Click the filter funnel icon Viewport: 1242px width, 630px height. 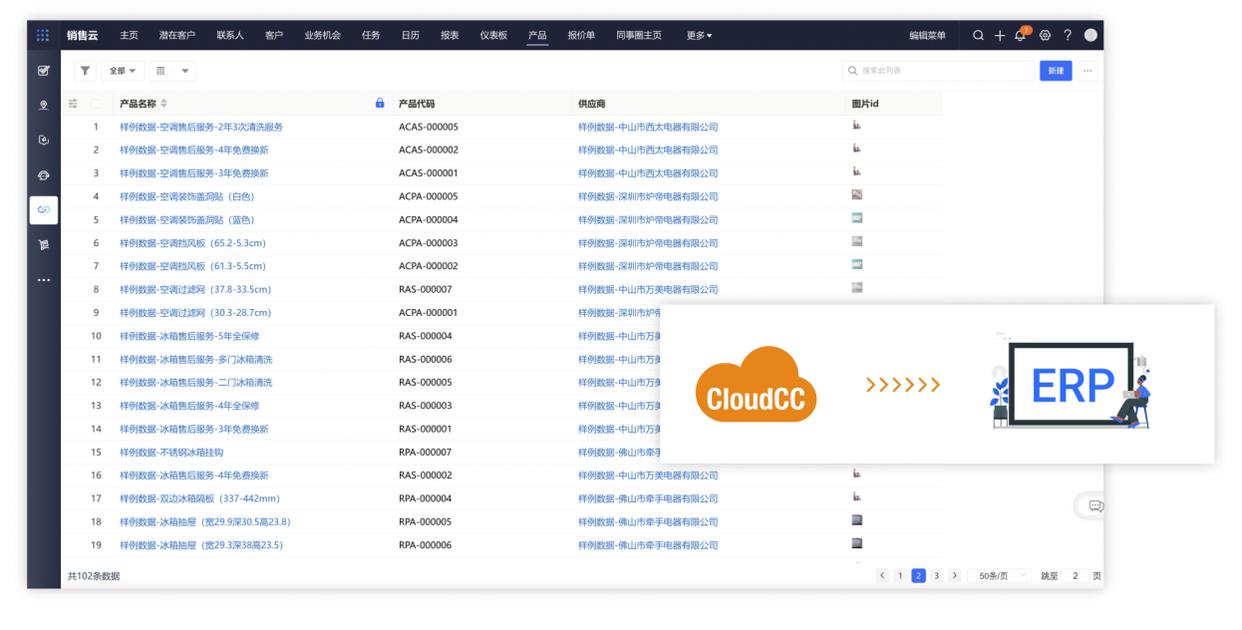click(x=85, y=71)
